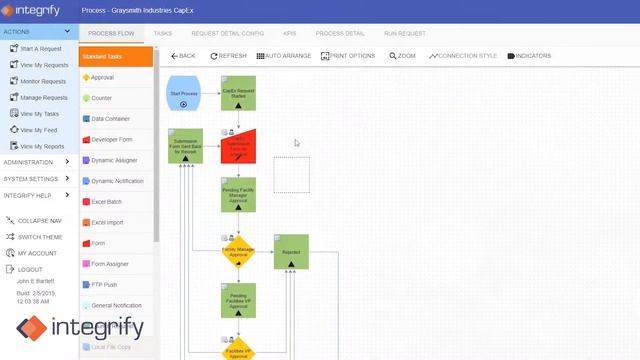Open View My Feed icon
Screen dimensions: 640x360
tap(14, 129)
